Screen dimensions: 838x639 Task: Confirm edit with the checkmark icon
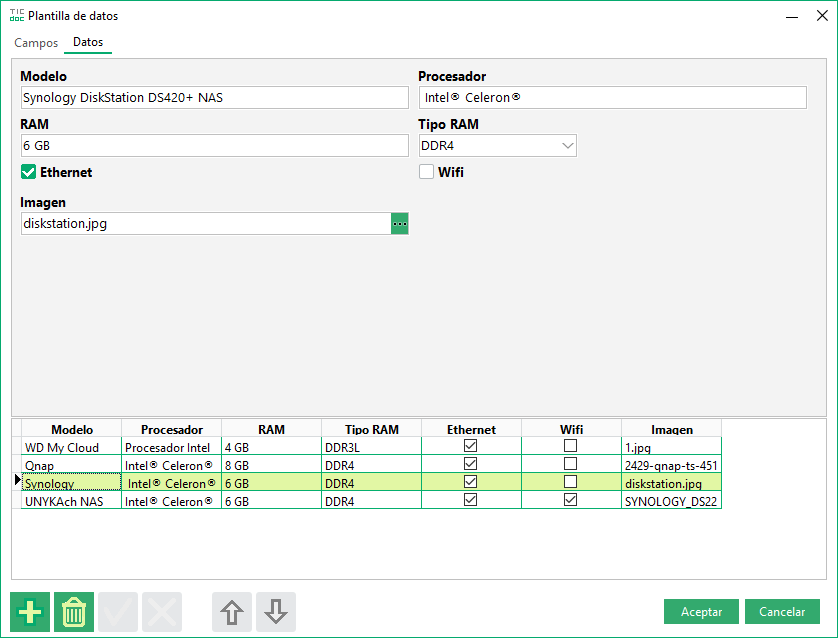click(x=118, y=612)
